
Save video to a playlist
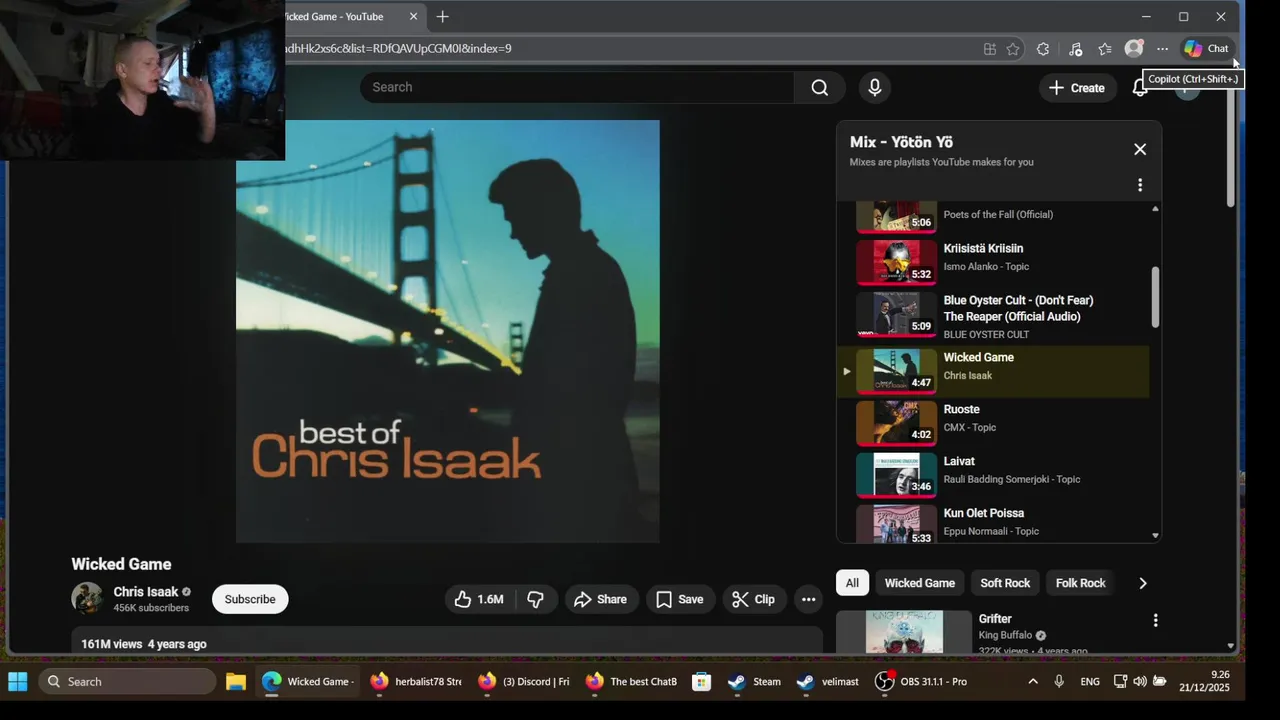point(680,599)
